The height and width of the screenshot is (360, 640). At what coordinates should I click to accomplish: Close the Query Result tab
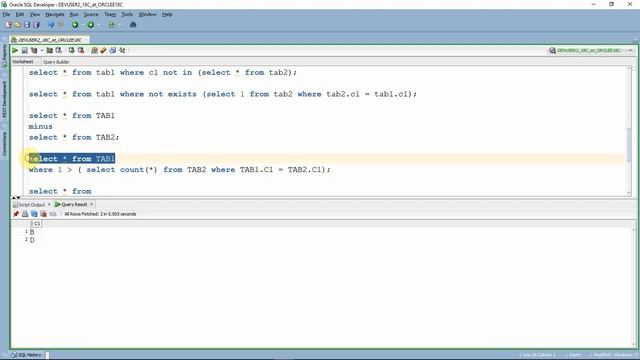(92, 204)
